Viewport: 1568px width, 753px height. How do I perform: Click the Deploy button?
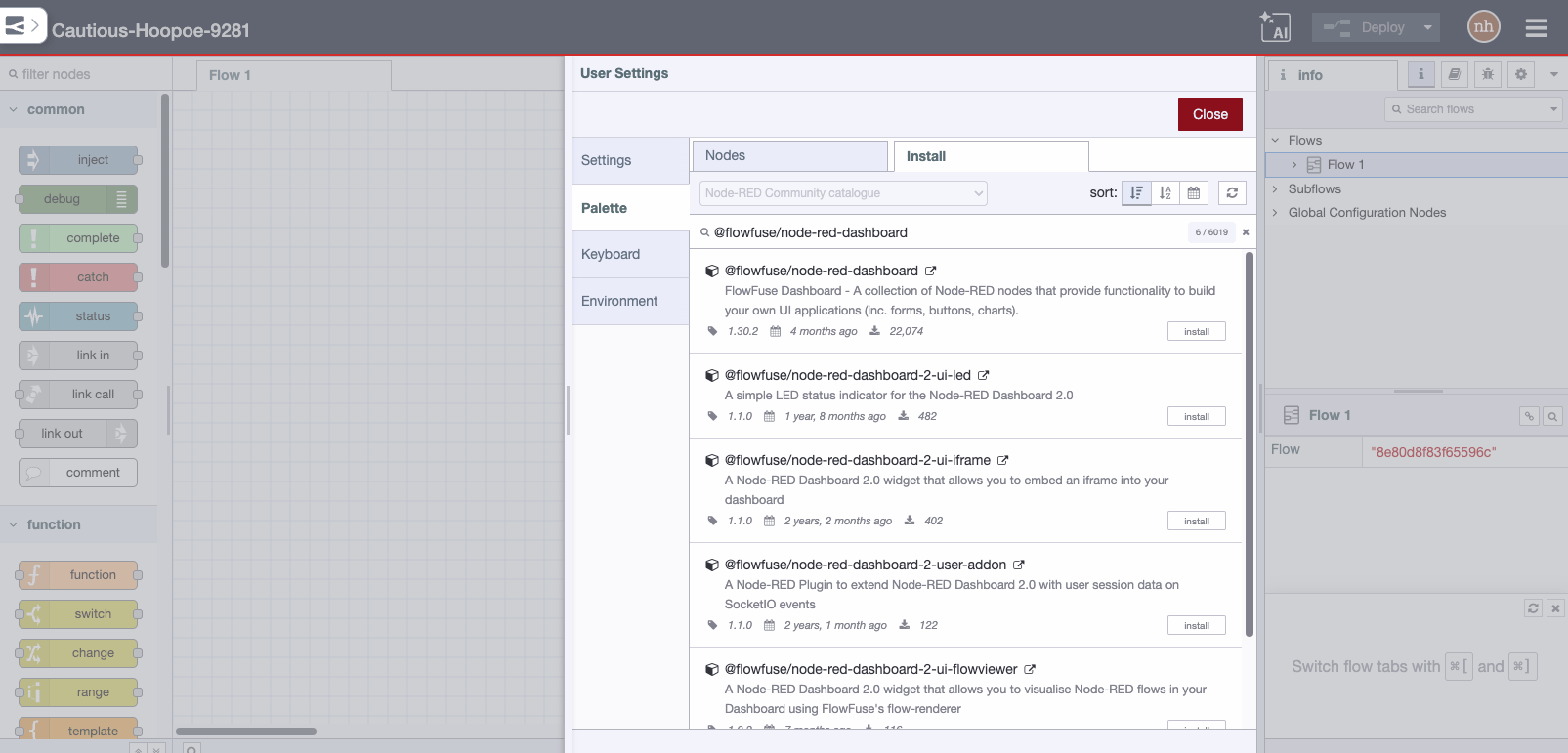(x=1365, y=27)
